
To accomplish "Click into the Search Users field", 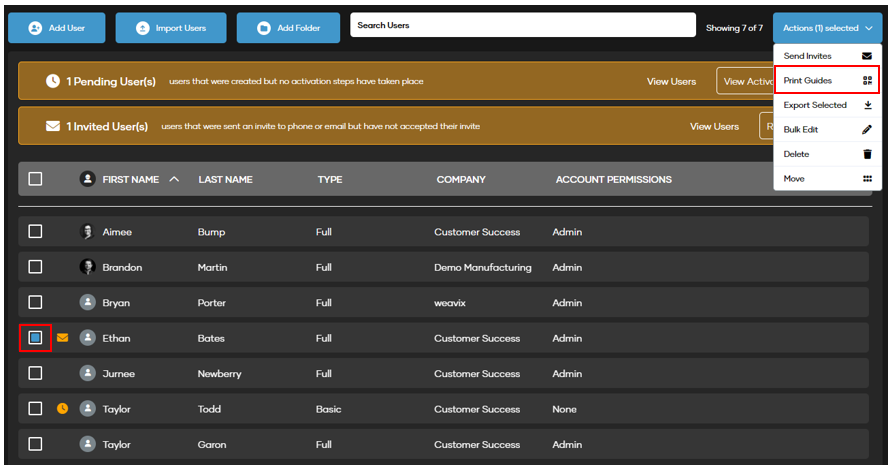I will coord(523,25).
